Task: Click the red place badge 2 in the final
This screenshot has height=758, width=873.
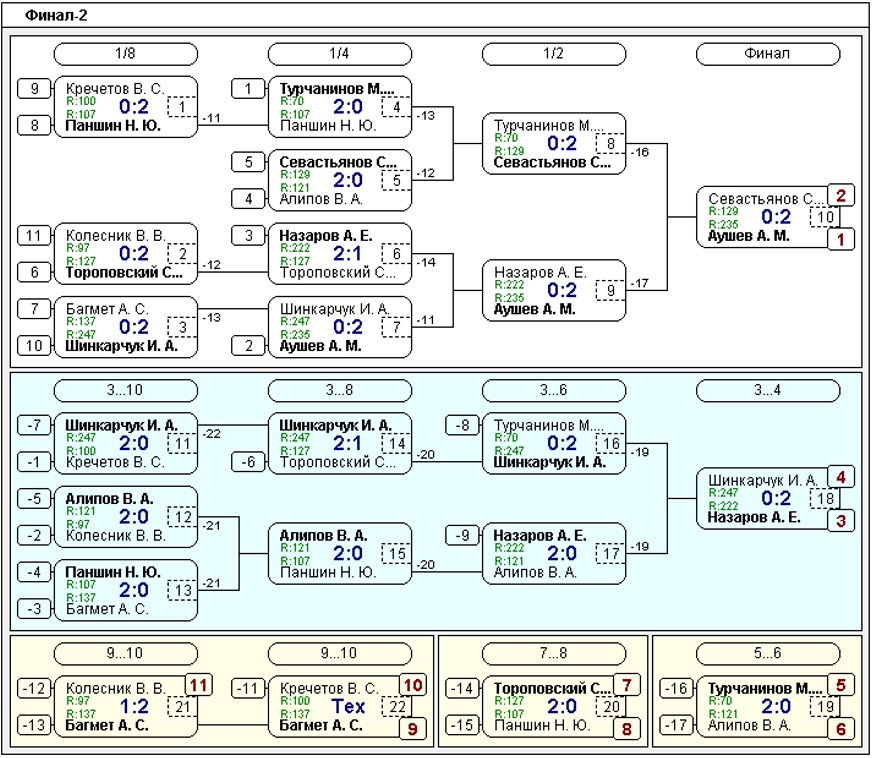Action: pos(841,195)
